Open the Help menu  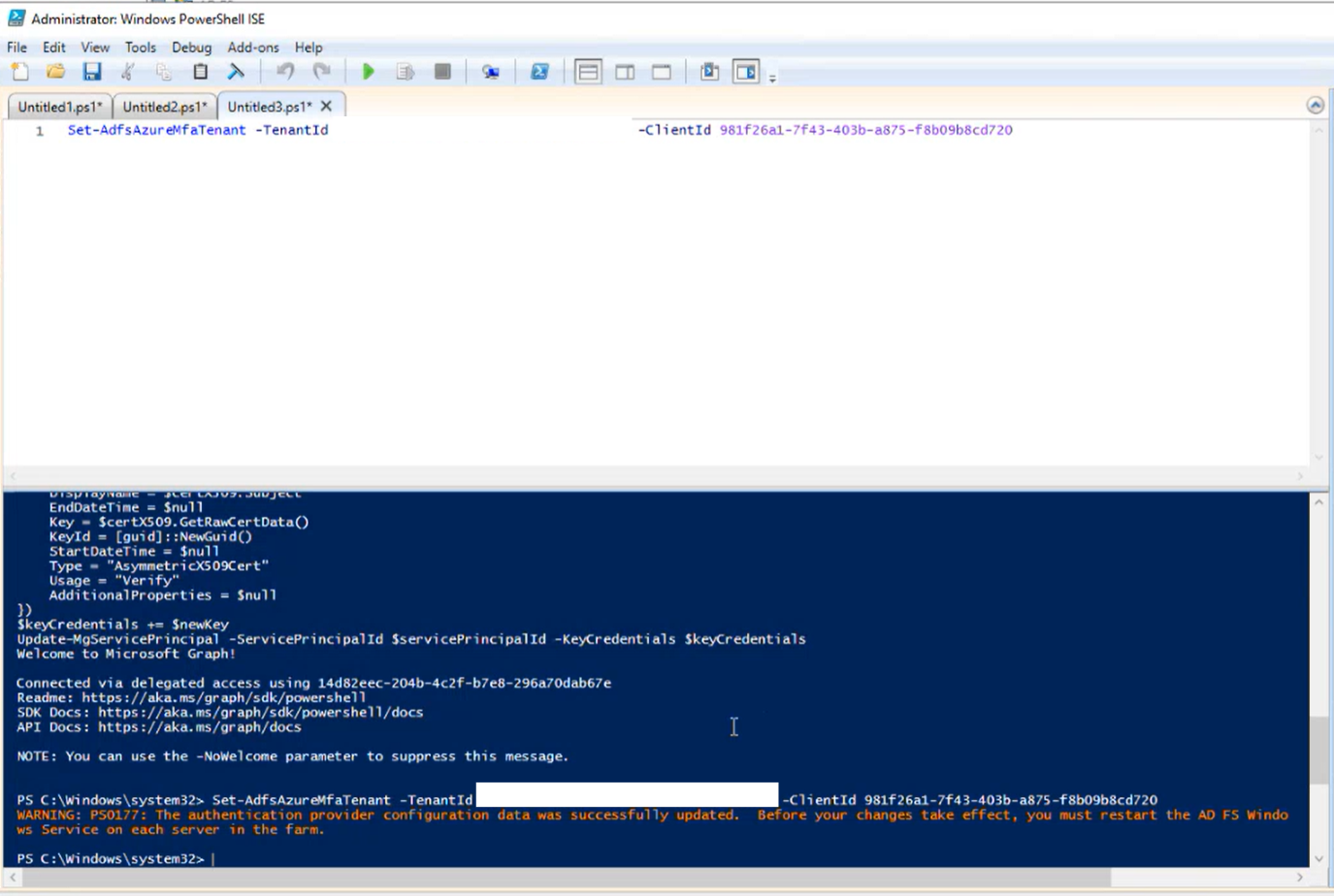tap(309, 47)
